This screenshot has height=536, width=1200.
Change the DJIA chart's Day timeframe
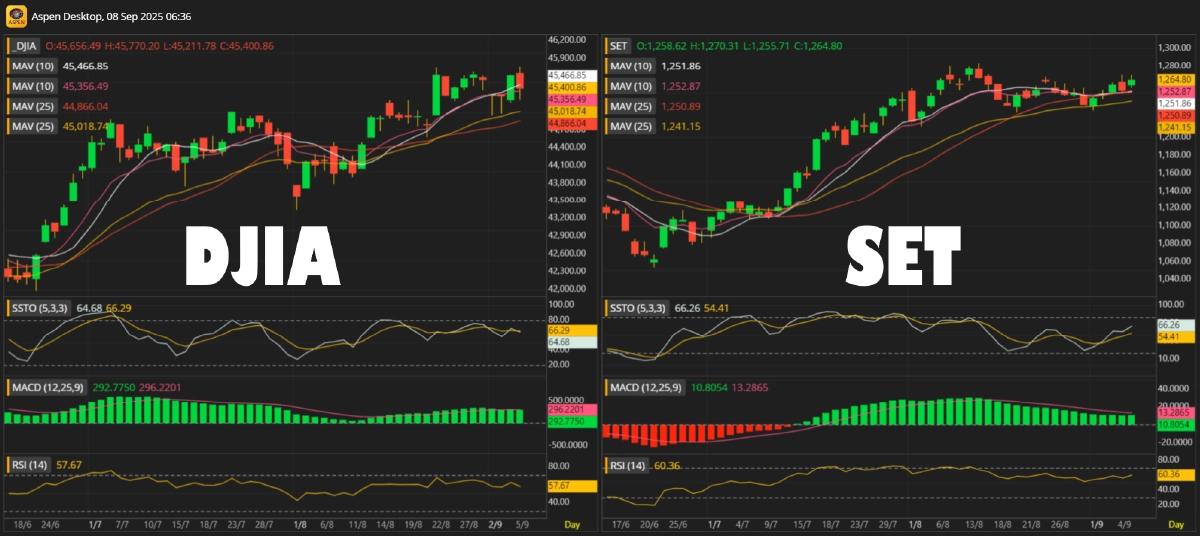pyautogui.click(x=571, y=524)
